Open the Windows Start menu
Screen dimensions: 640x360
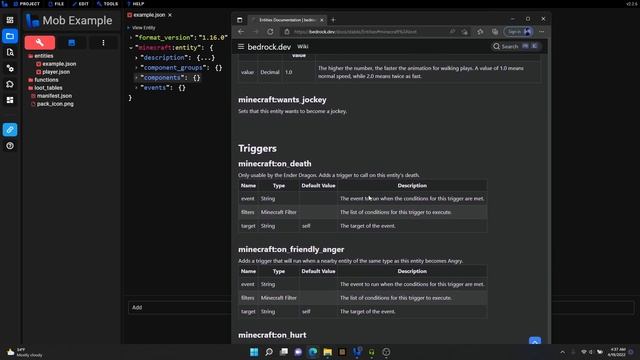254,352
